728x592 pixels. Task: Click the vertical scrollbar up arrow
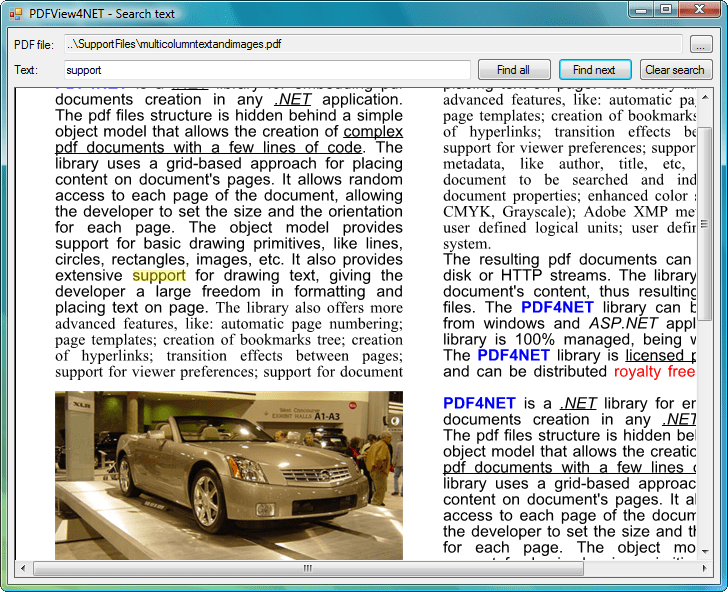point(705,97)
